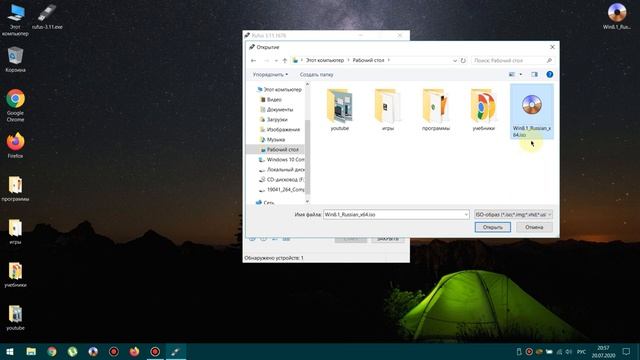Expand address bar history dropdown

[455, 60]
